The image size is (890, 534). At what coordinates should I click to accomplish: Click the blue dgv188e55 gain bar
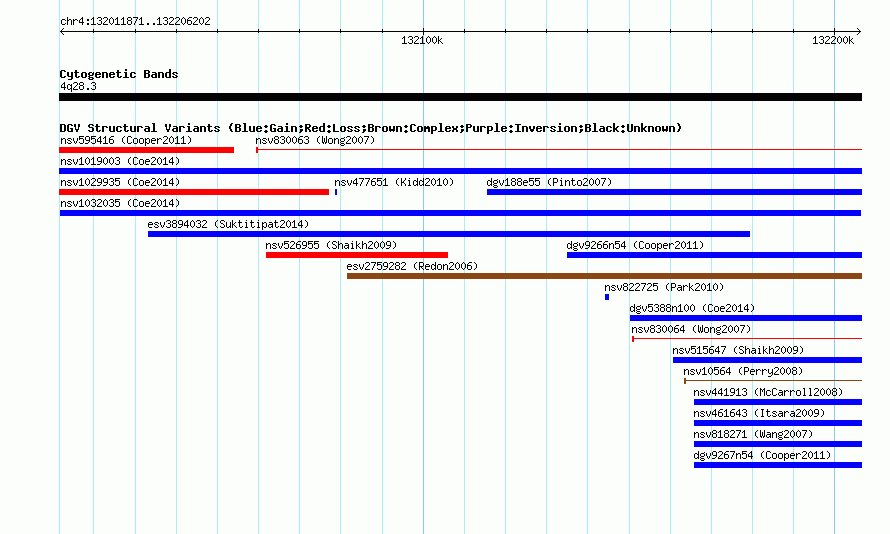pos(674,192)
